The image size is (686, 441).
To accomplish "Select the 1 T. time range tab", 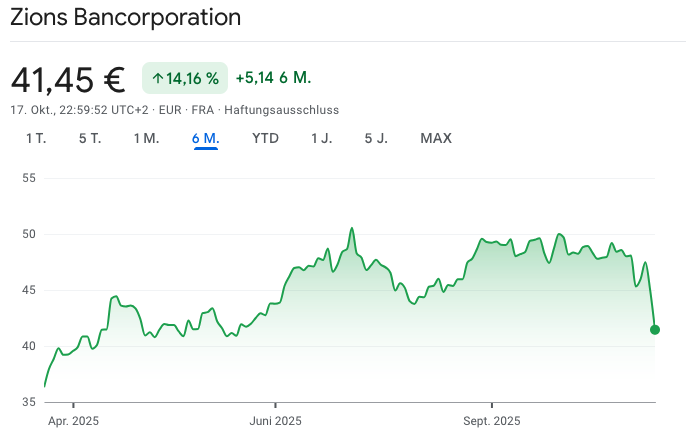I will (36, 138).
